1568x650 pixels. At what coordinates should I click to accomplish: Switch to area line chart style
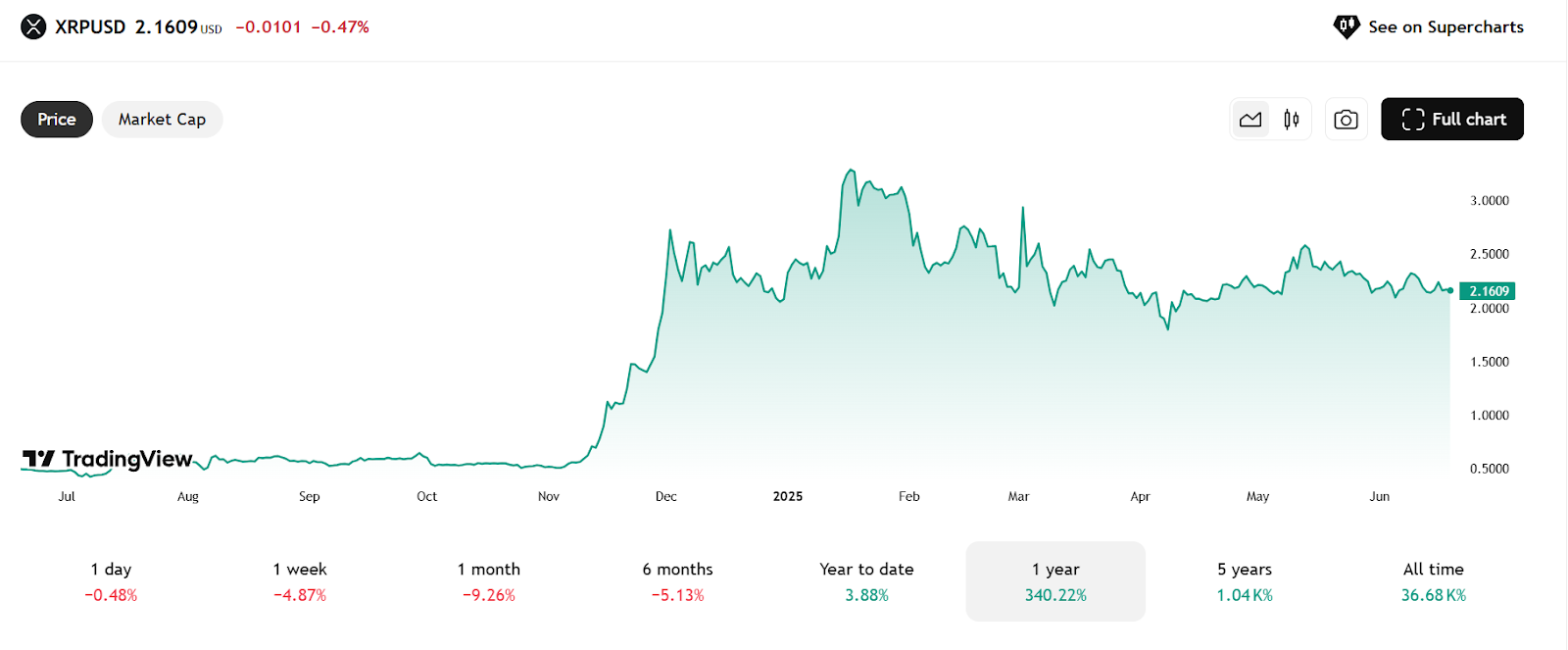coord(1250,120)
